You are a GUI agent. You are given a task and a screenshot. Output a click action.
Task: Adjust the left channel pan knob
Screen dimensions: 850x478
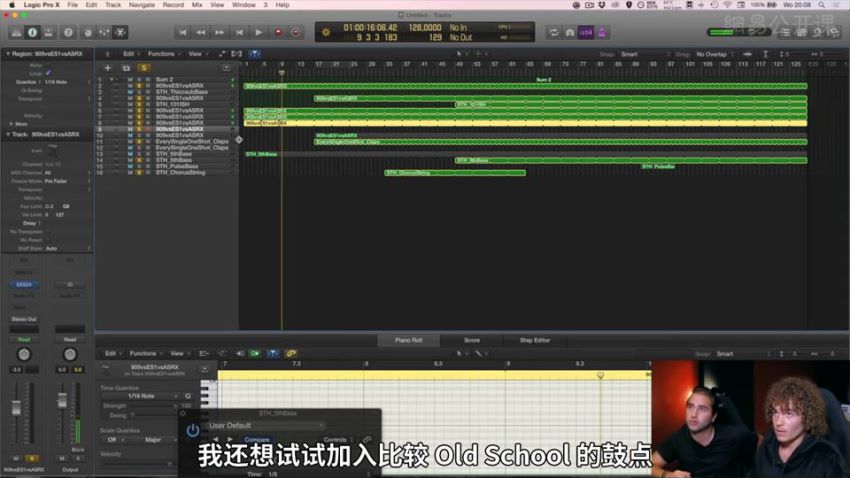pos(24,354)
